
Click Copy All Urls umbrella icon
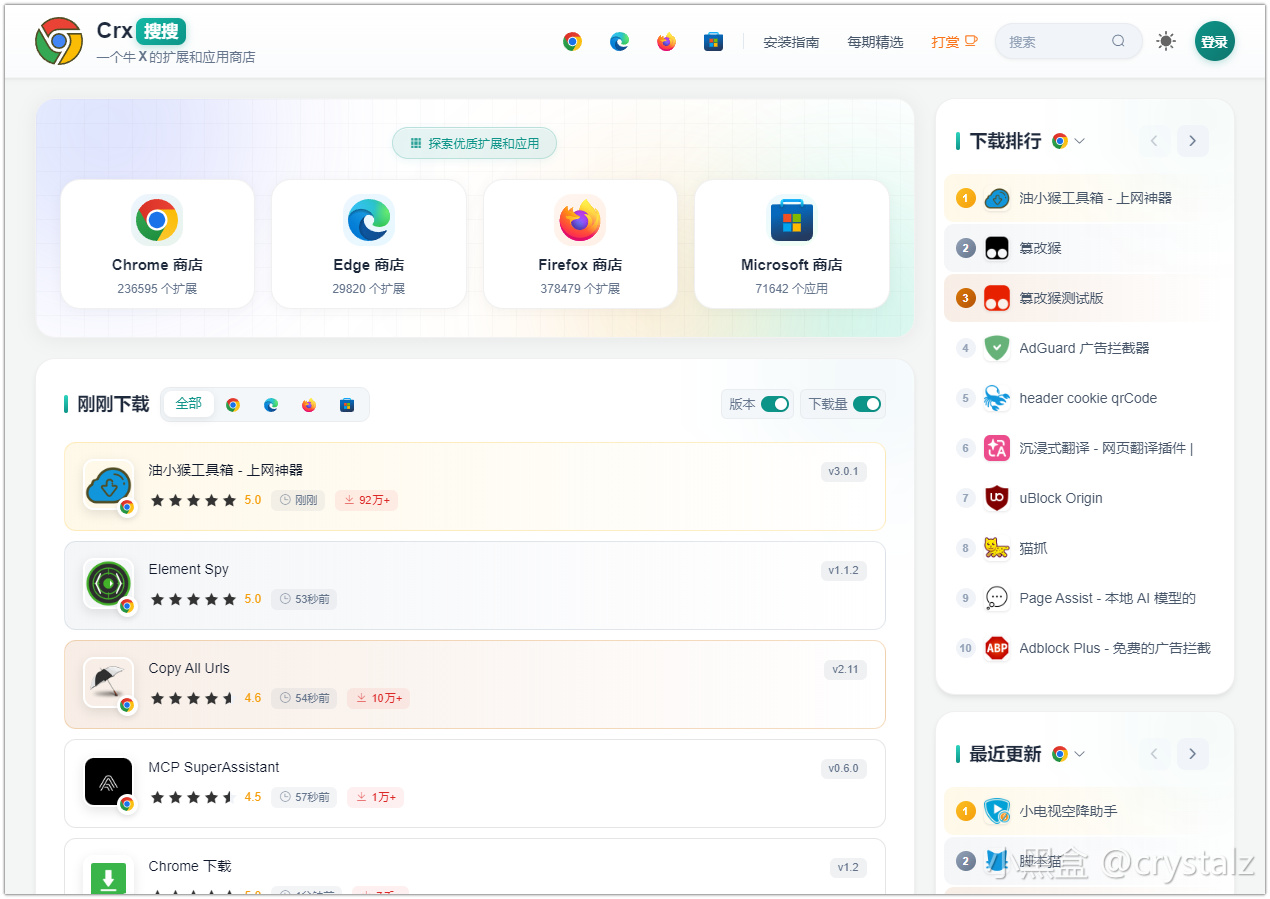108,683
